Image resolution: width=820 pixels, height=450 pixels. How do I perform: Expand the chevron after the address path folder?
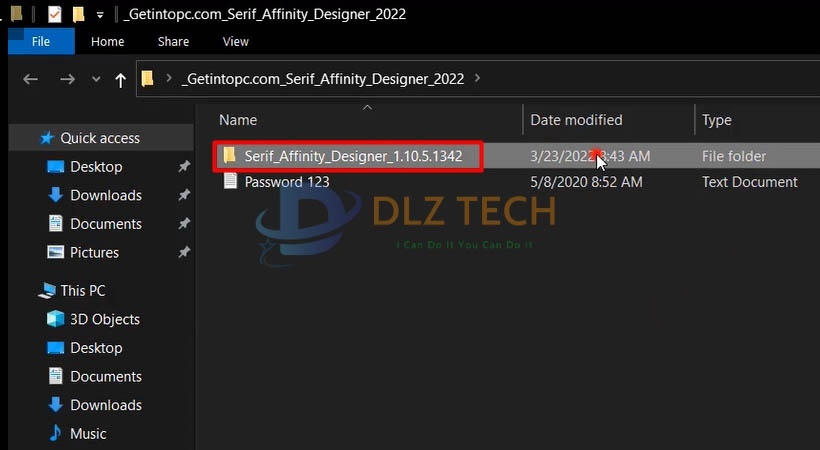click(x=477, y=78)
